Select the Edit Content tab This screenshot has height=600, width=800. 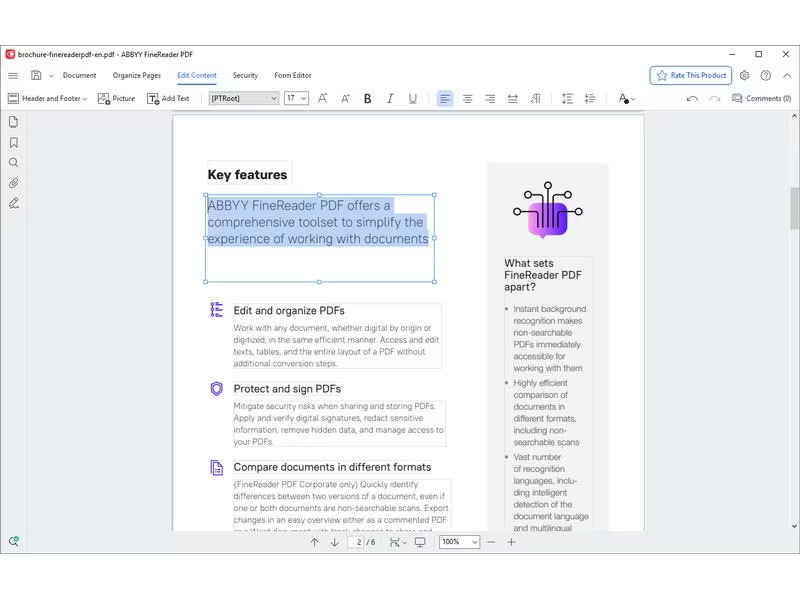tap(197, 76)
